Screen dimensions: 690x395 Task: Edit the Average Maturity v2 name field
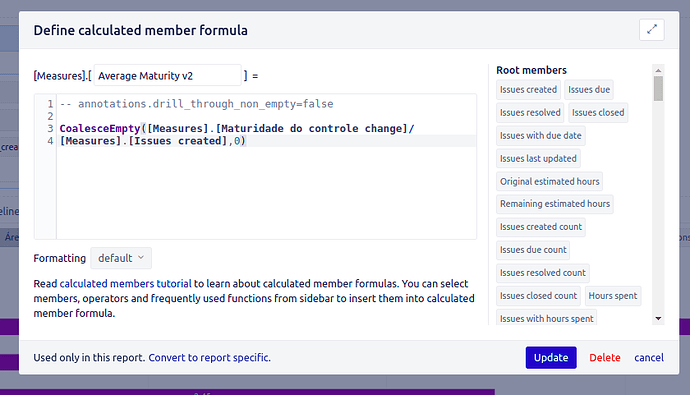168,76
